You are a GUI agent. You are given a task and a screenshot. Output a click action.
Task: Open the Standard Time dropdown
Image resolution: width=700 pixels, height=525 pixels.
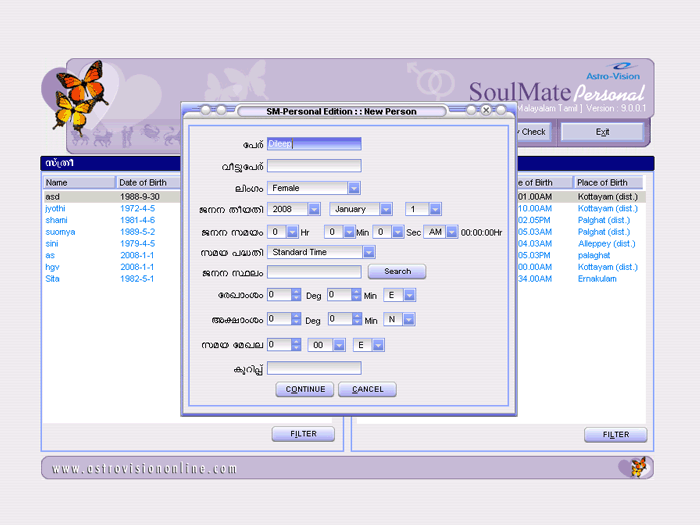[x=369, y=252]
